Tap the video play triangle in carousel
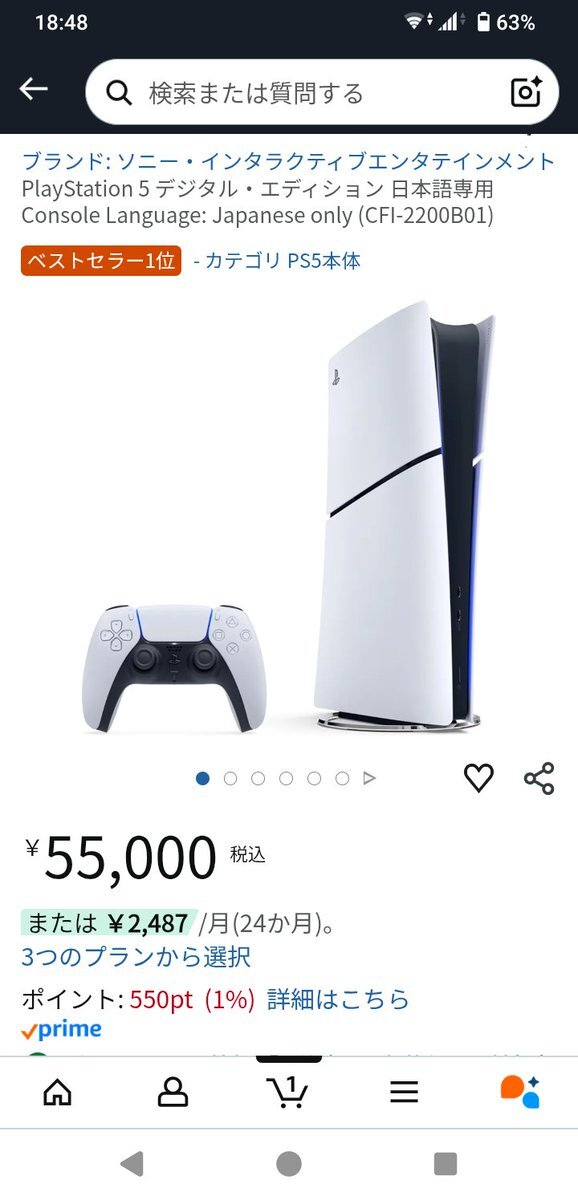The height and width of the screenshot is (1200, 578). click(370, 778)
